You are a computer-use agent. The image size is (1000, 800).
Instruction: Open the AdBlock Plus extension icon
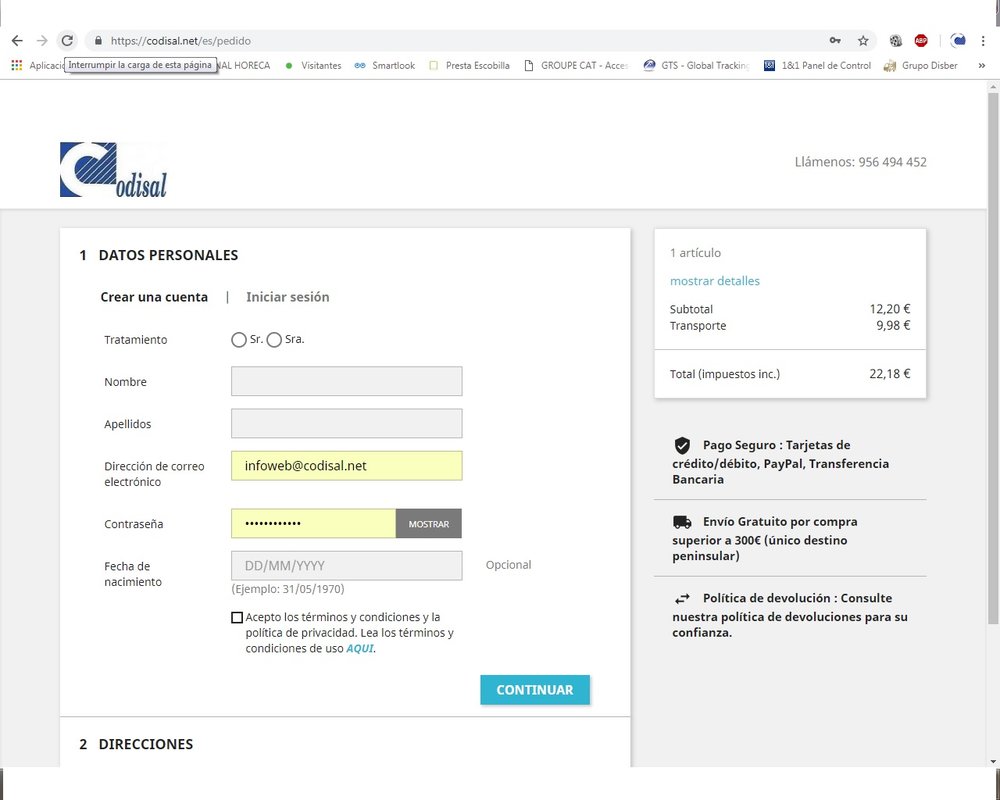point(921,41)
